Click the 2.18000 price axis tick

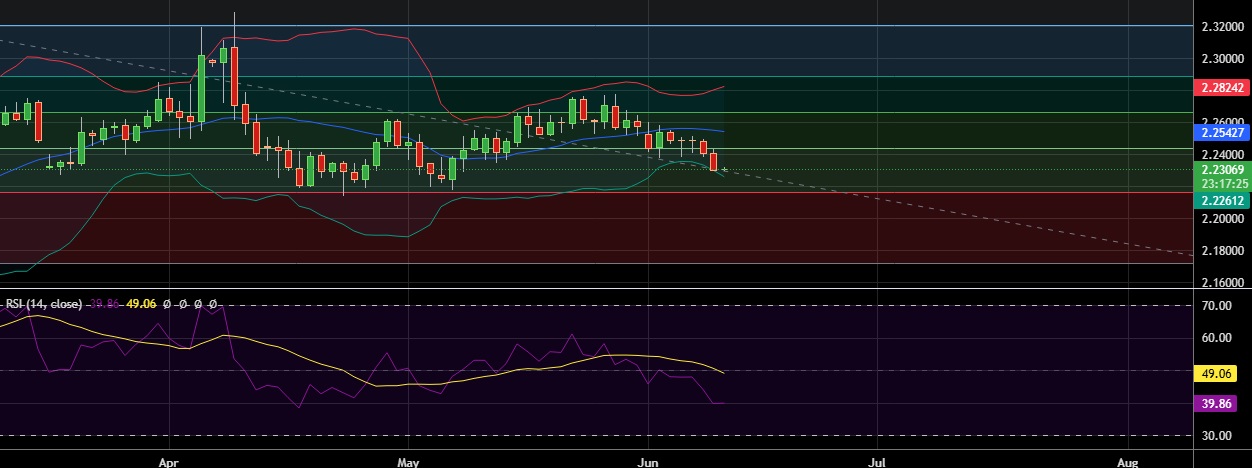[x=1224, y=250]
